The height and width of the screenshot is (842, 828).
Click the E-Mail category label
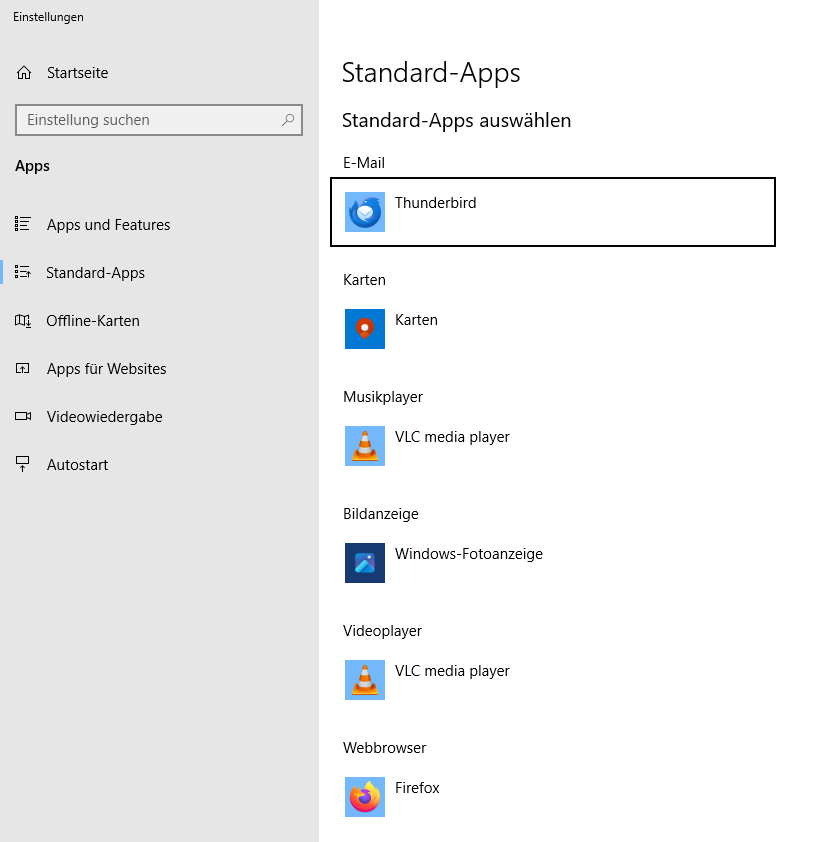coord(364,163)
